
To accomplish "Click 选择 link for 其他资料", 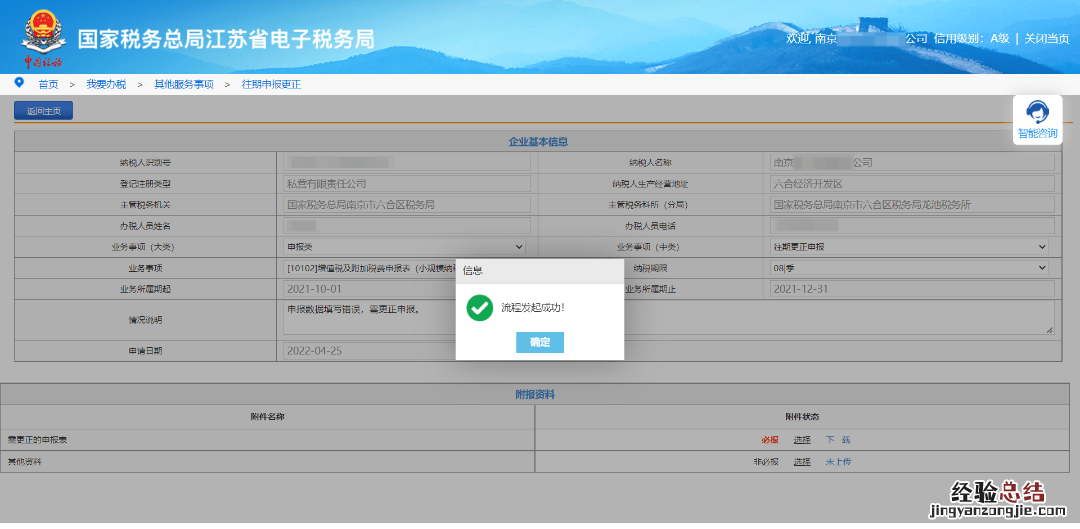I will tap(802, 461).
